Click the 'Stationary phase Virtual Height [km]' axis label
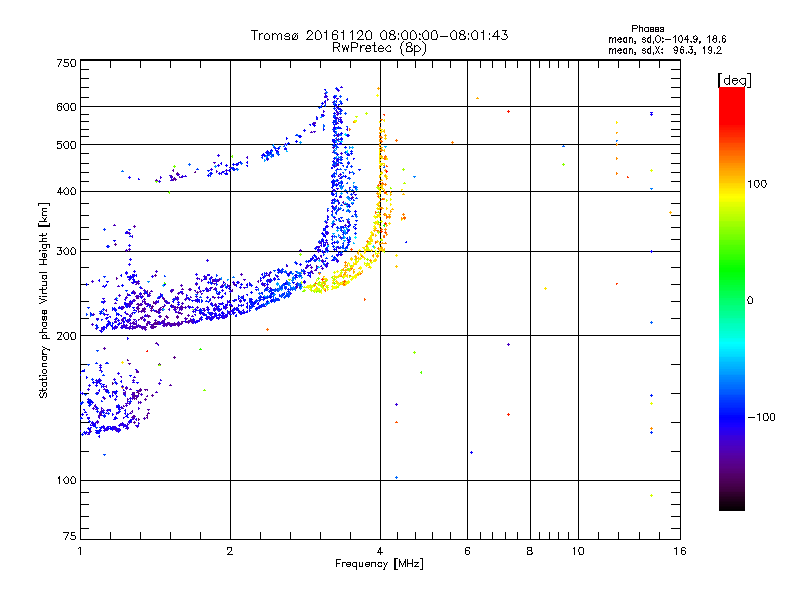The height and width of the screenshot is (600, 800). tap(44, 301)
